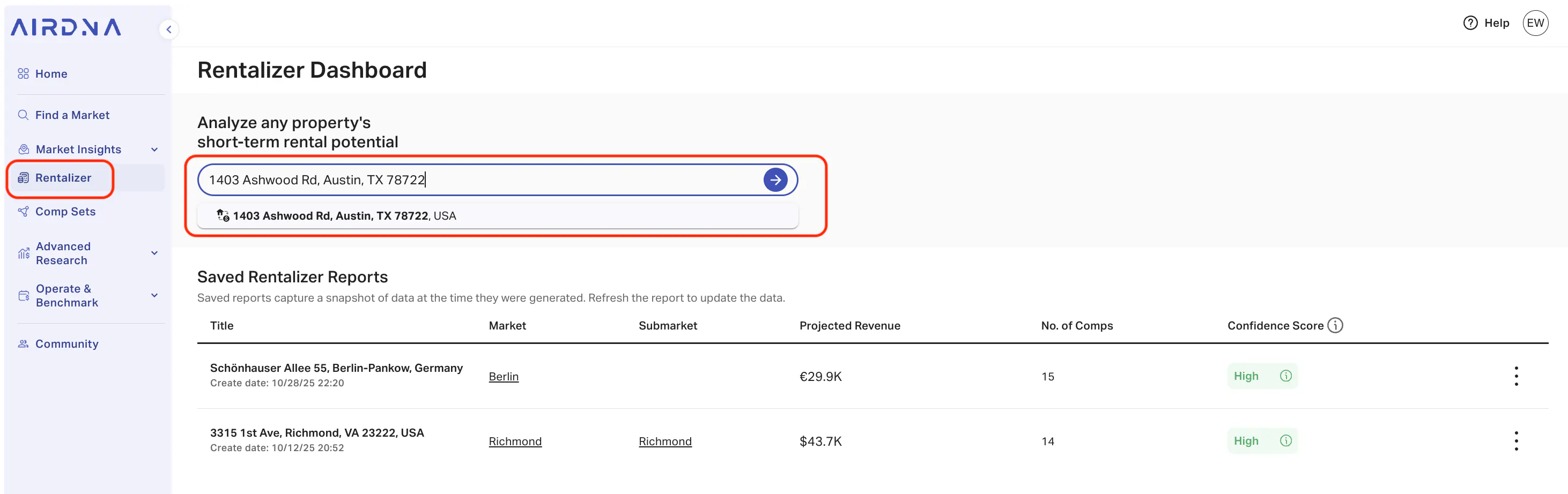Screen dimensions: 1568x494
Task: Open the three-dot menu for the Richmond report
Action: (1515, 441)
